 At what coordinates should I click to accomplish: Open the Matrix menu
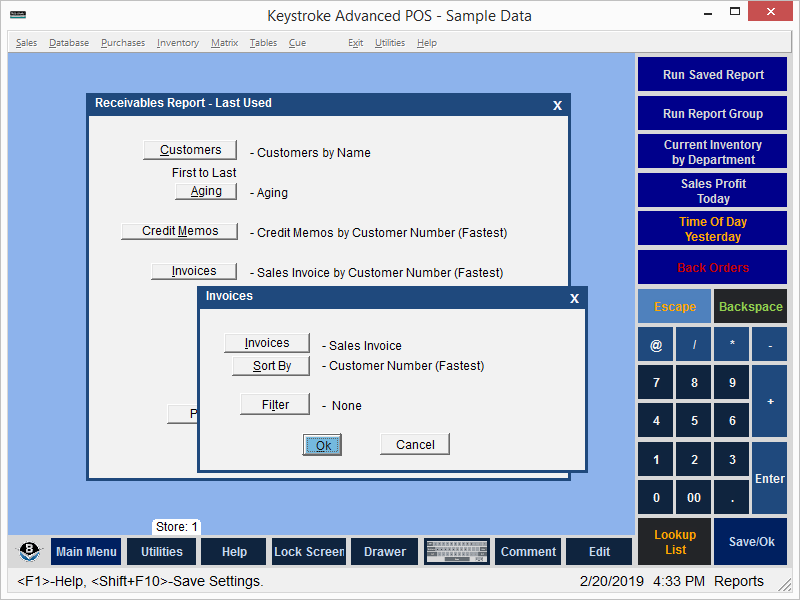coord(224,43)
